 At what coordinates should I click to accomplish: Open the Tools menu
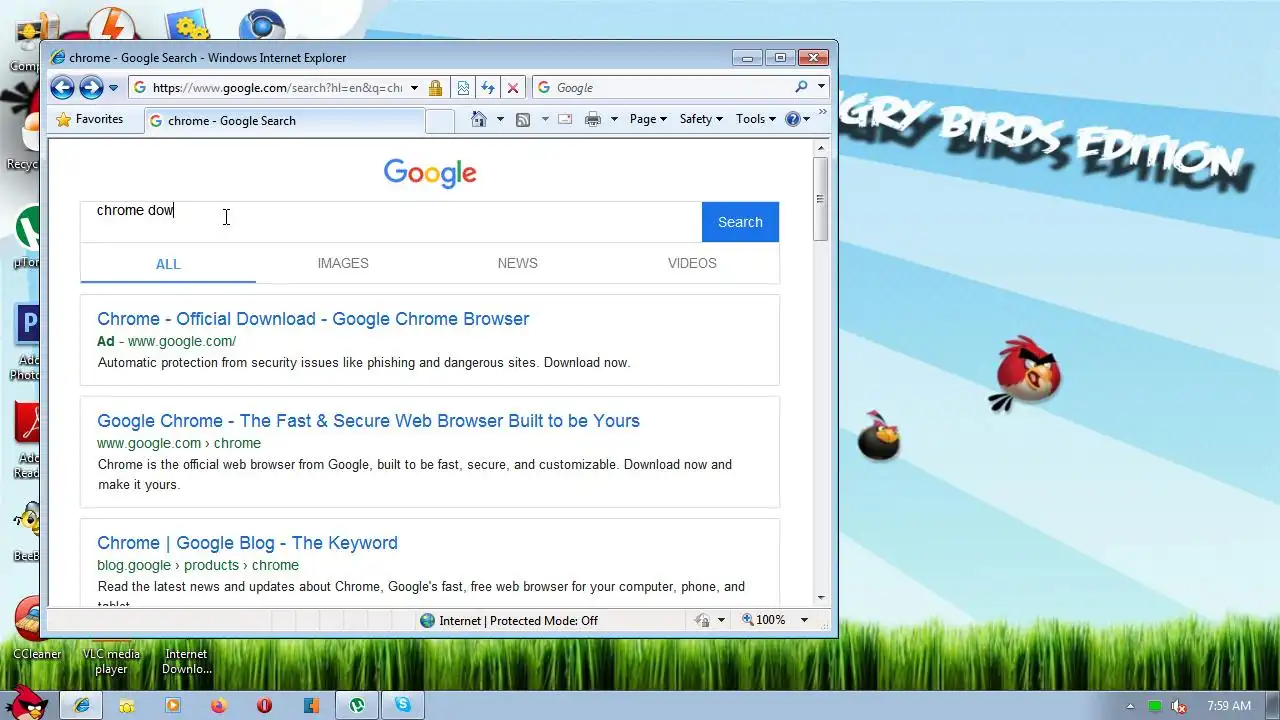pyautogui.click(x=755, y=119)
